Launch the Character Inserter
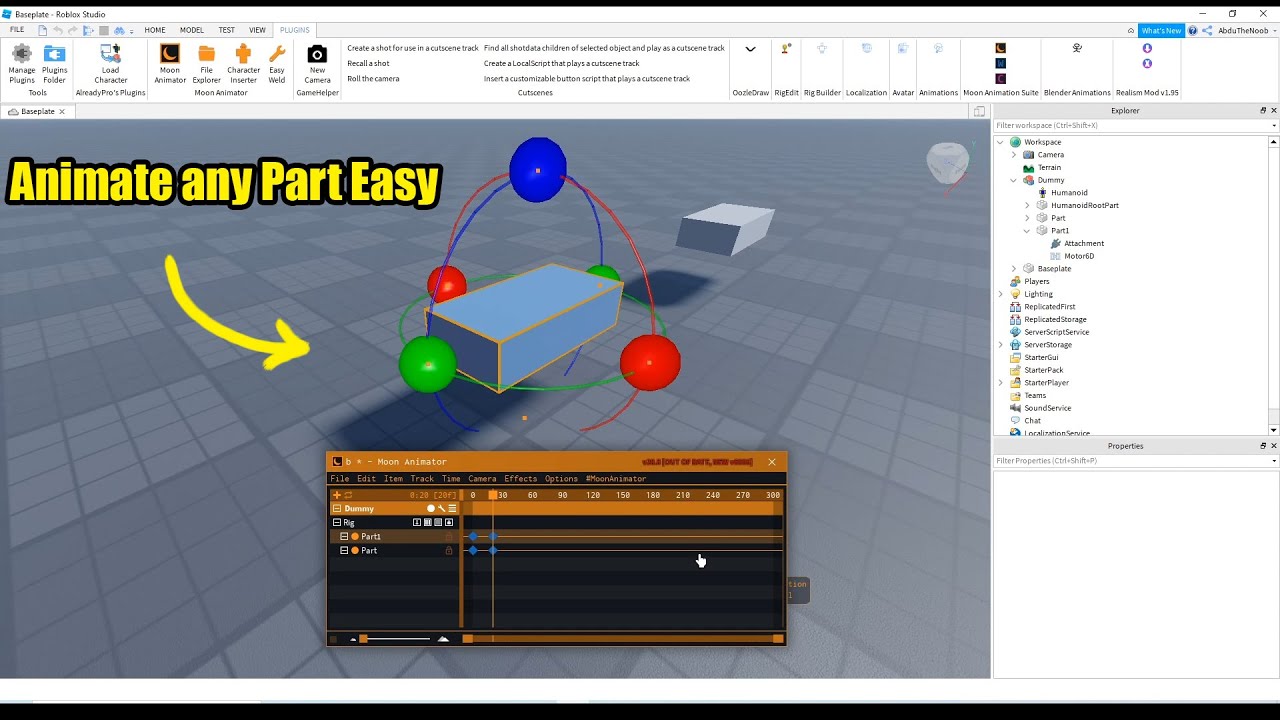This screenshot has height=720, width=1280. pyautogui.click(x=243, y=64)
